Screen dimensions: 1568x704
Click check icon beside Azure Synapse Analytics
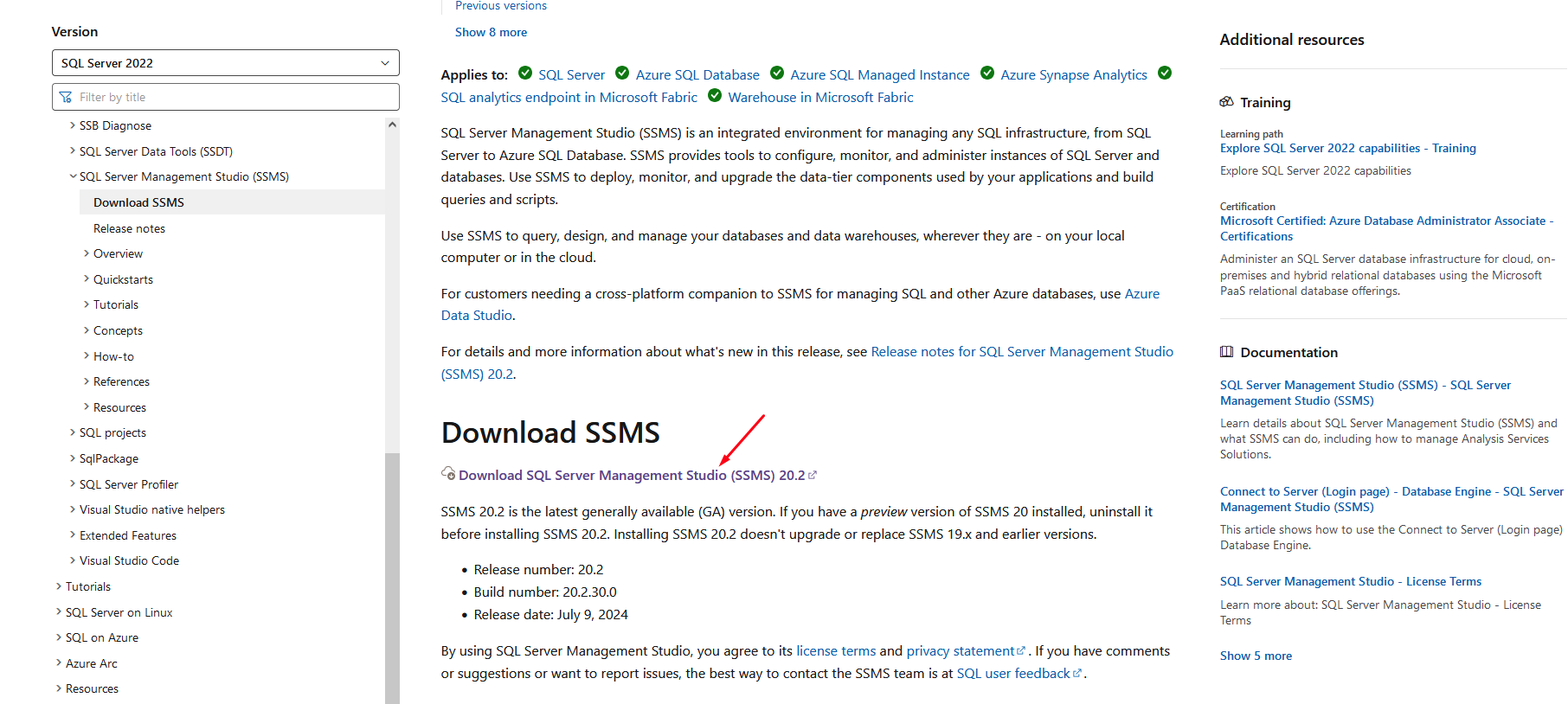[987, 73]
